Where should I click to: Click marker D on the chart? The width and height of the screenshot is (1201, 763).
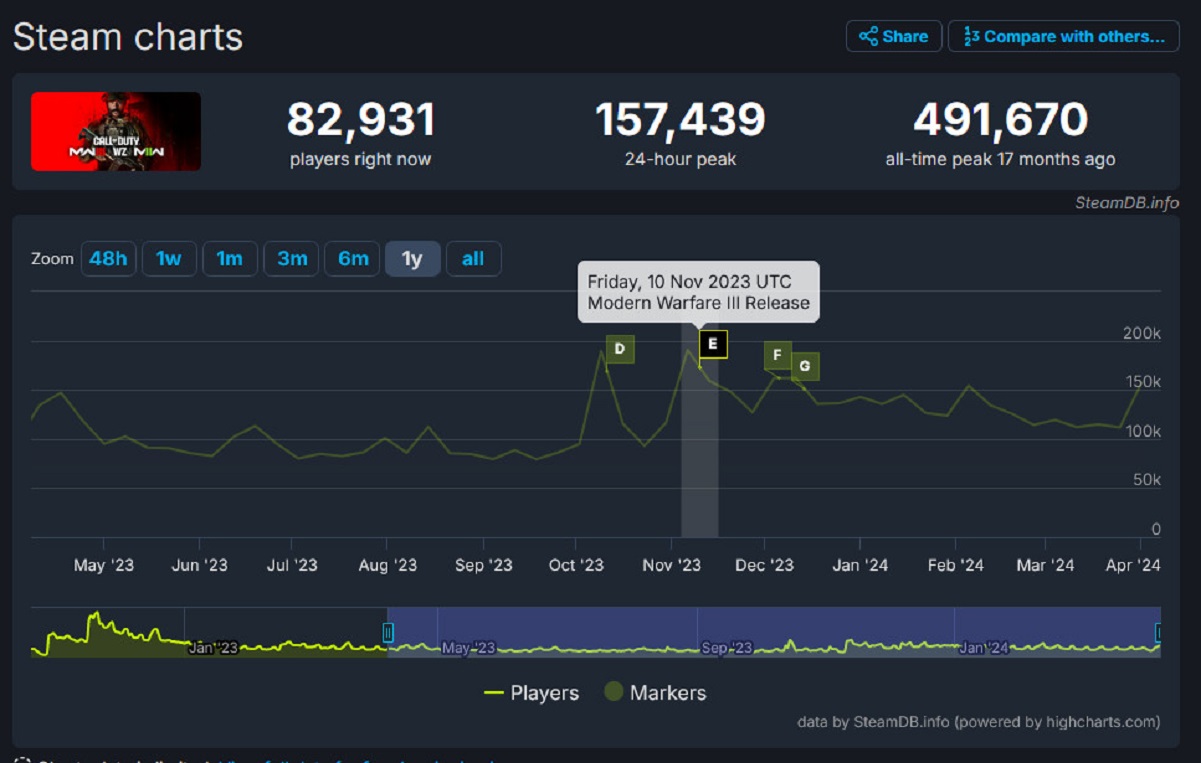tap(620, 349)
